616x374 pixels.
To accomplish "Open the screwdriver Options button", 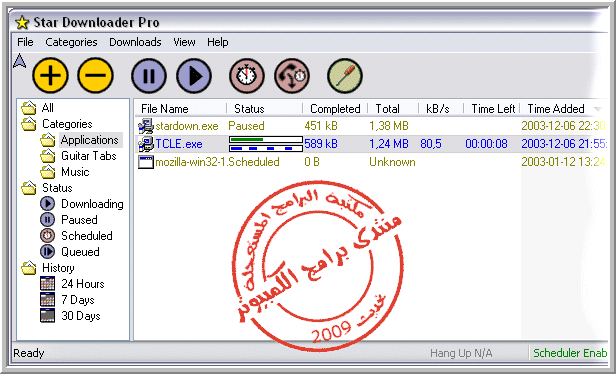I will 345,76.
